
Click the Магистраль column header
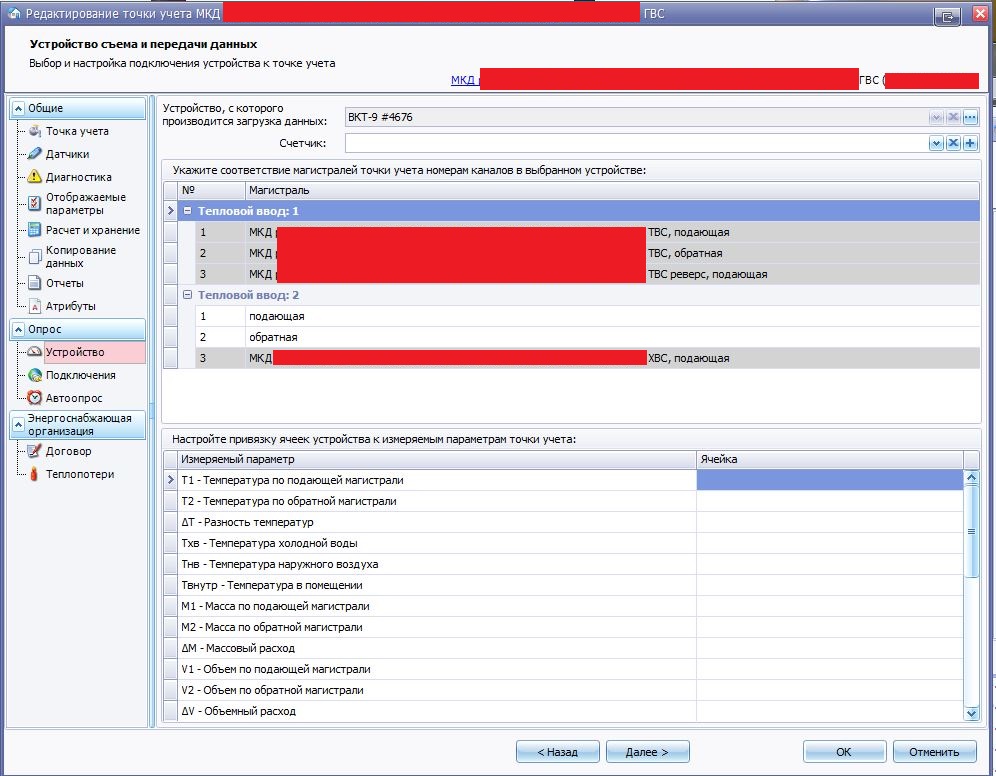tap(612, 190)
